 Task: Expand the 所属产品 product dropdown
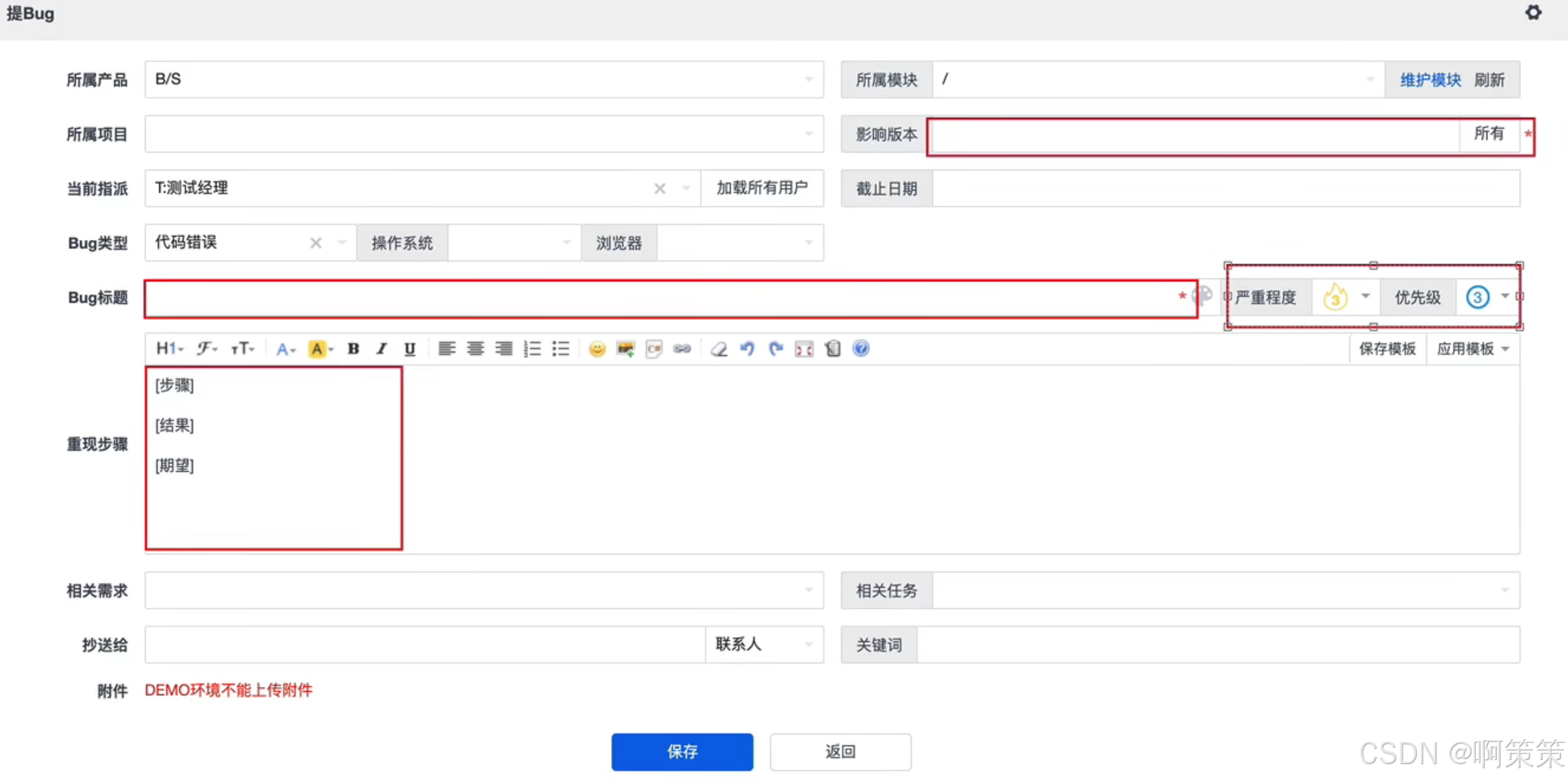[810, 79]
